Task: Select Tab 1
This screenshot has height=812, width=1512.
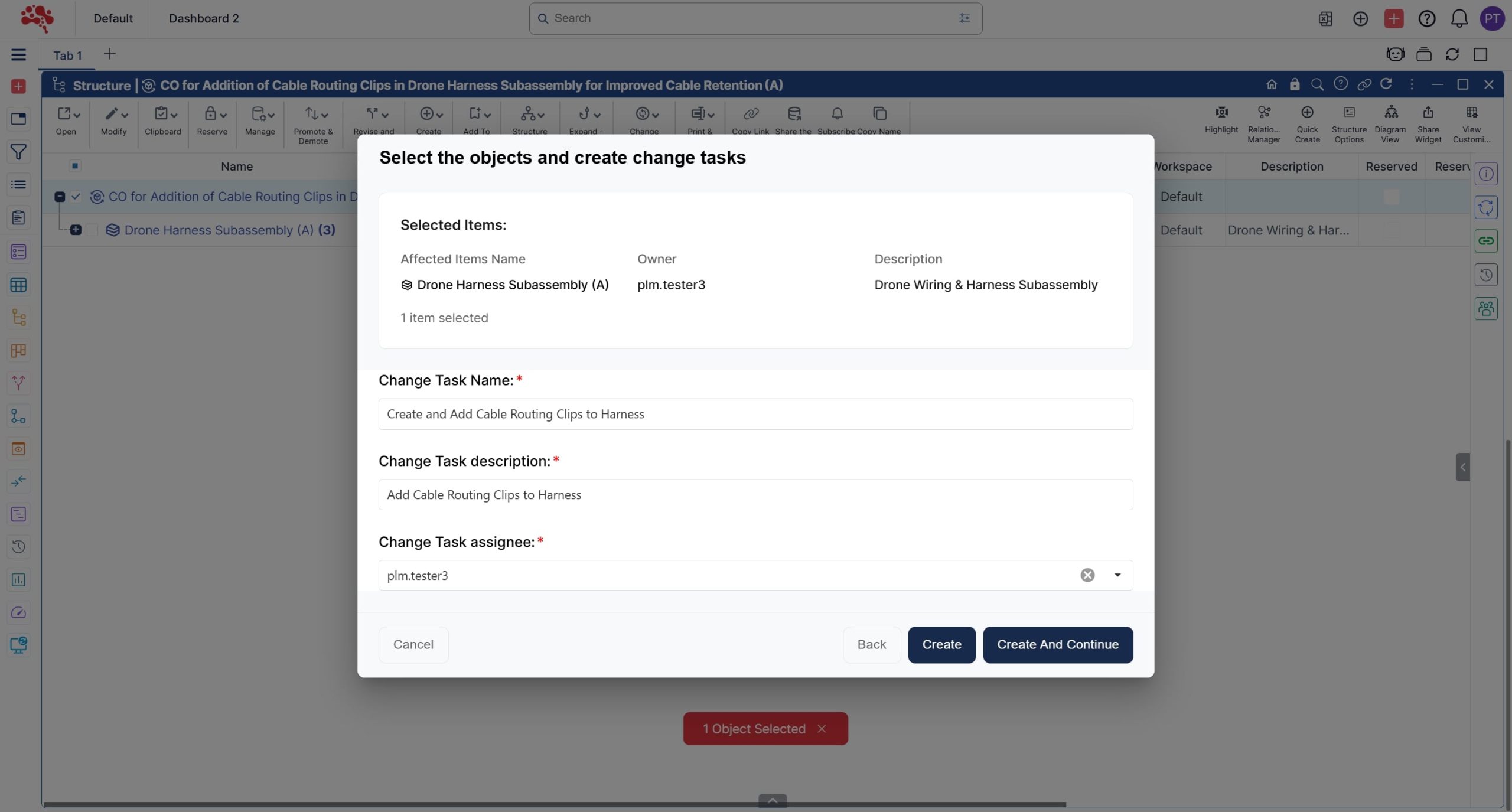Action: click(67, 56)
